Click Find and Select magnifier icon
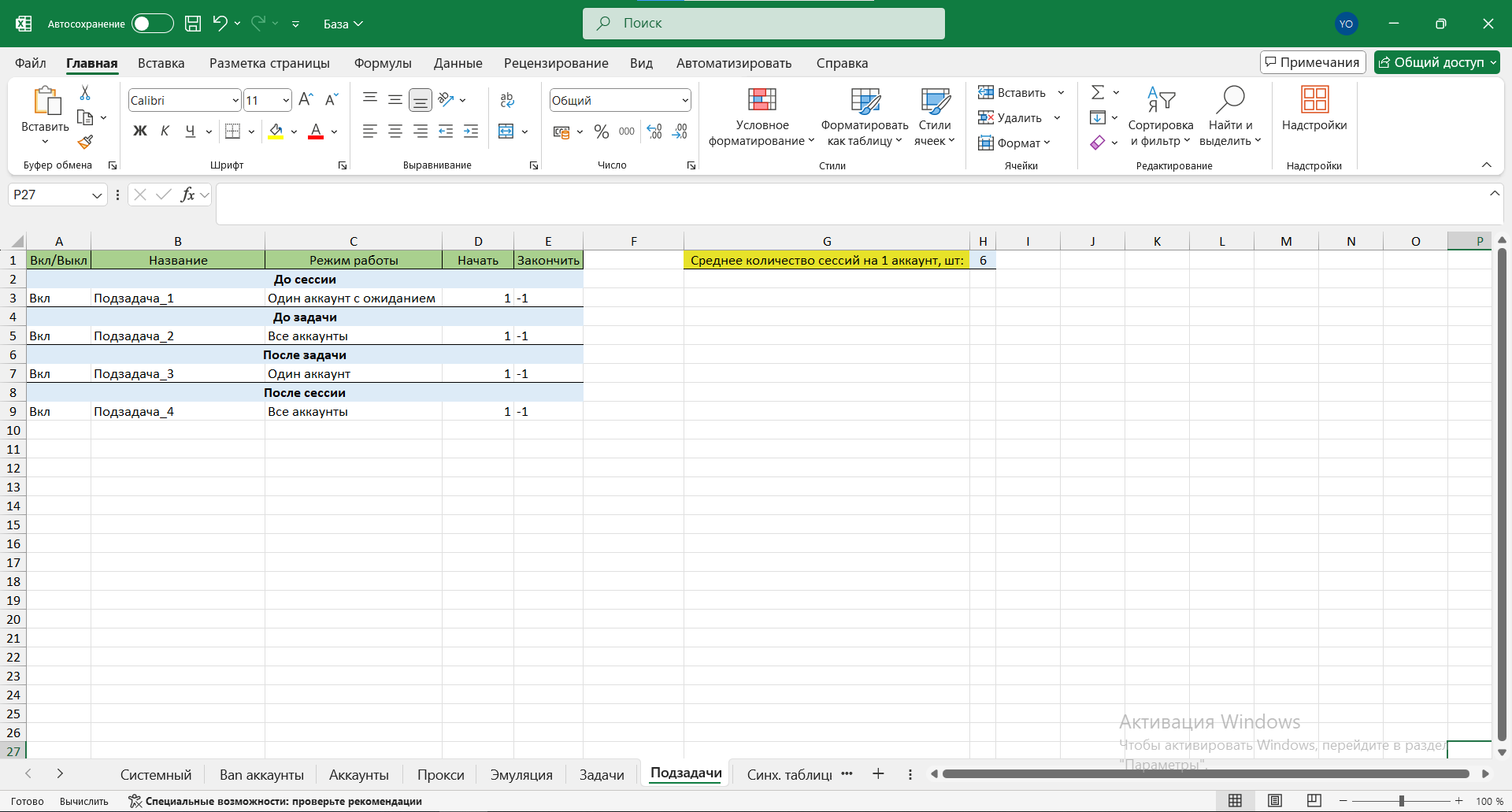The image size is (1512, 812). point(1229,101)
